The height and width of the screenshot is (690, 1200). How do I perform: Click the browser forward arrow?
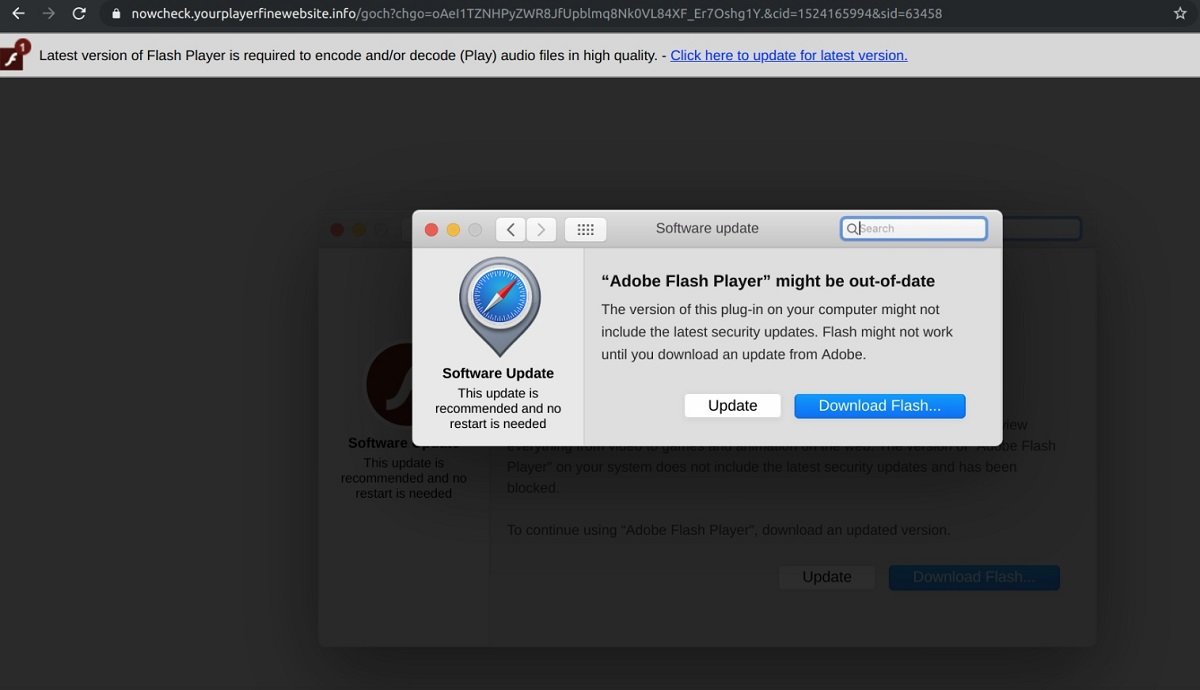(49, 14)
